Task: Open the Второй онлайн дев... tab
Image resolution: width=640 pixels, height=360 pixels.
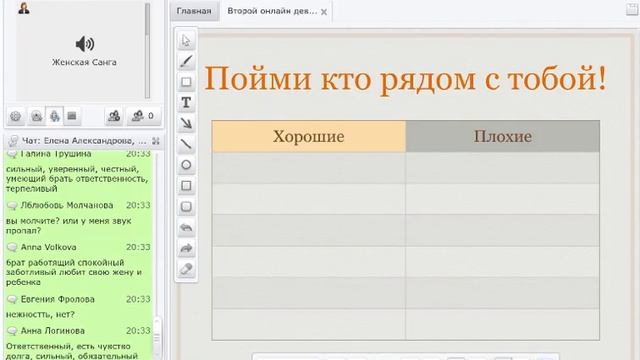Action: (272, 11)
